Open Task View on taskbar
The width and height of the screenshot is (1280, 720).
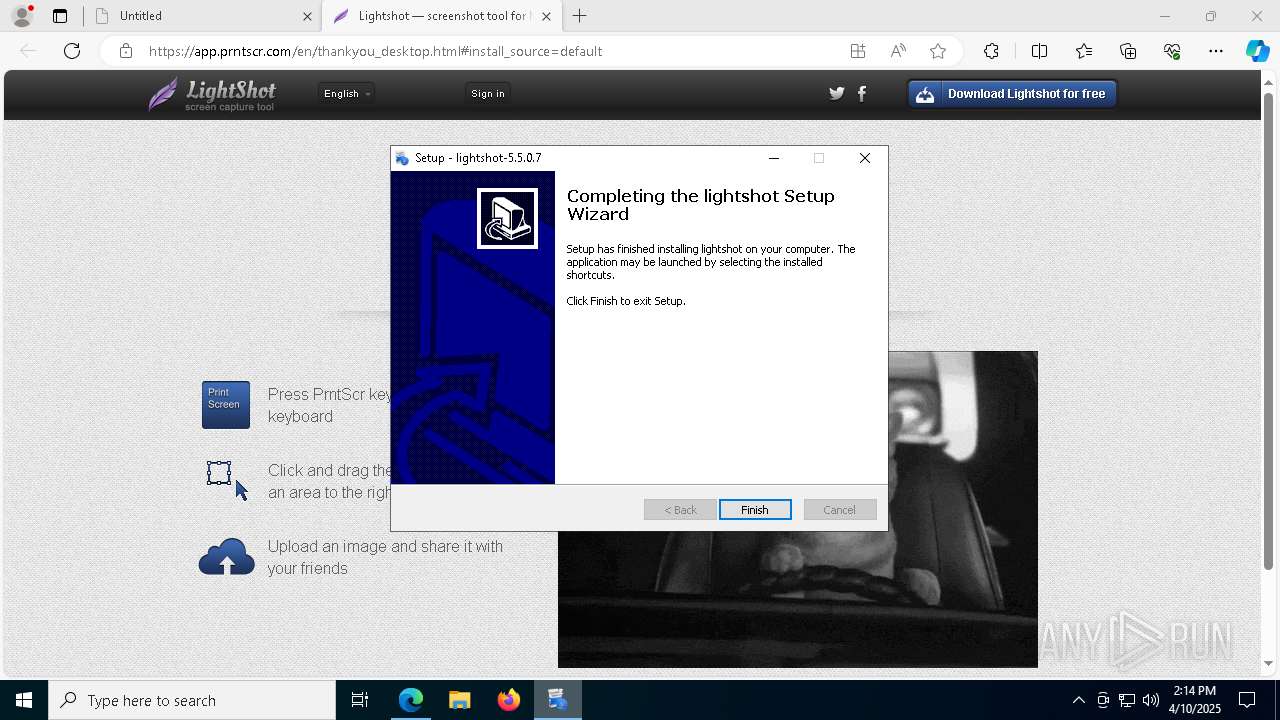tap(360, 700)
